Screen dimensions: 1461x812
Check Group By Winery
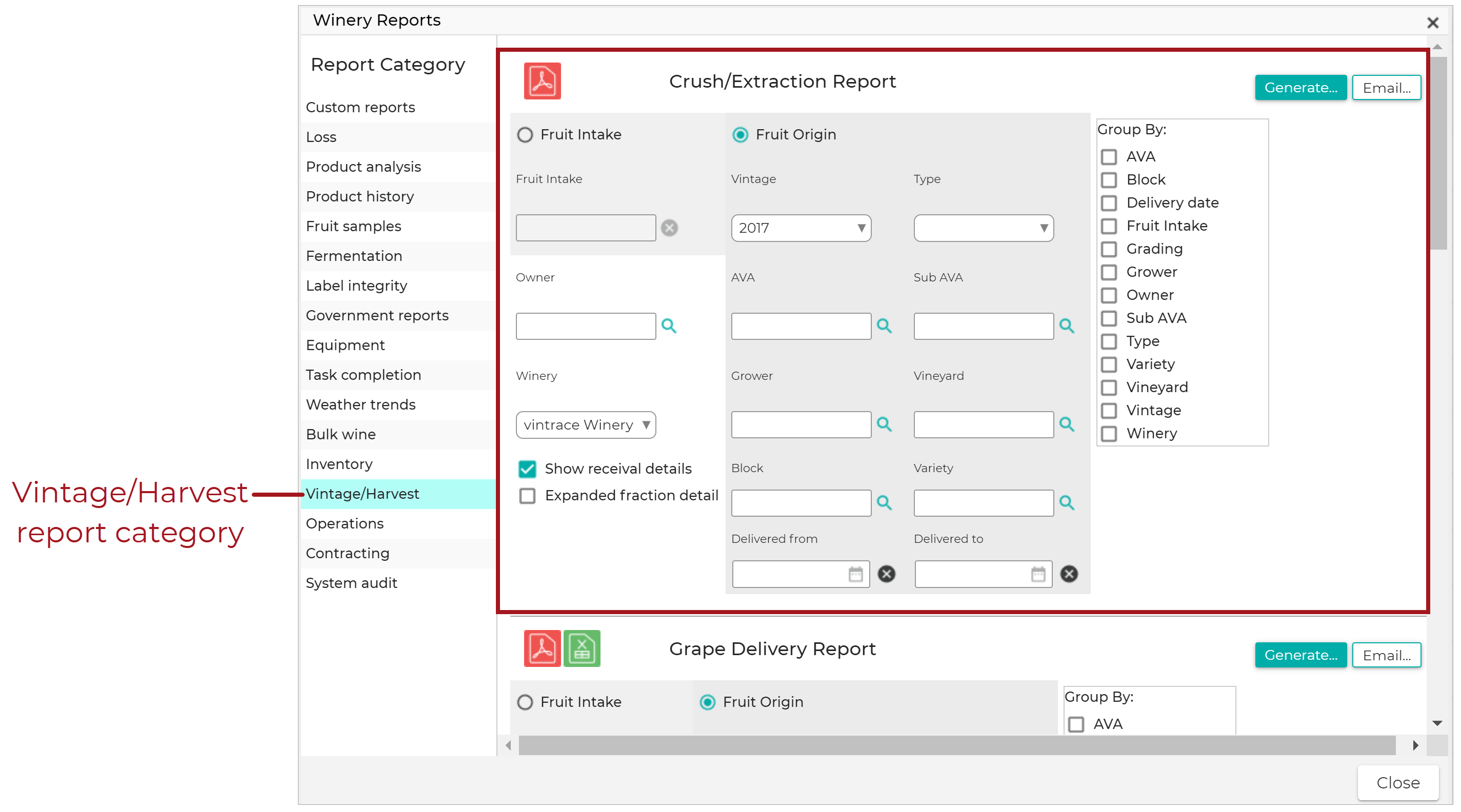[1108, 434]
